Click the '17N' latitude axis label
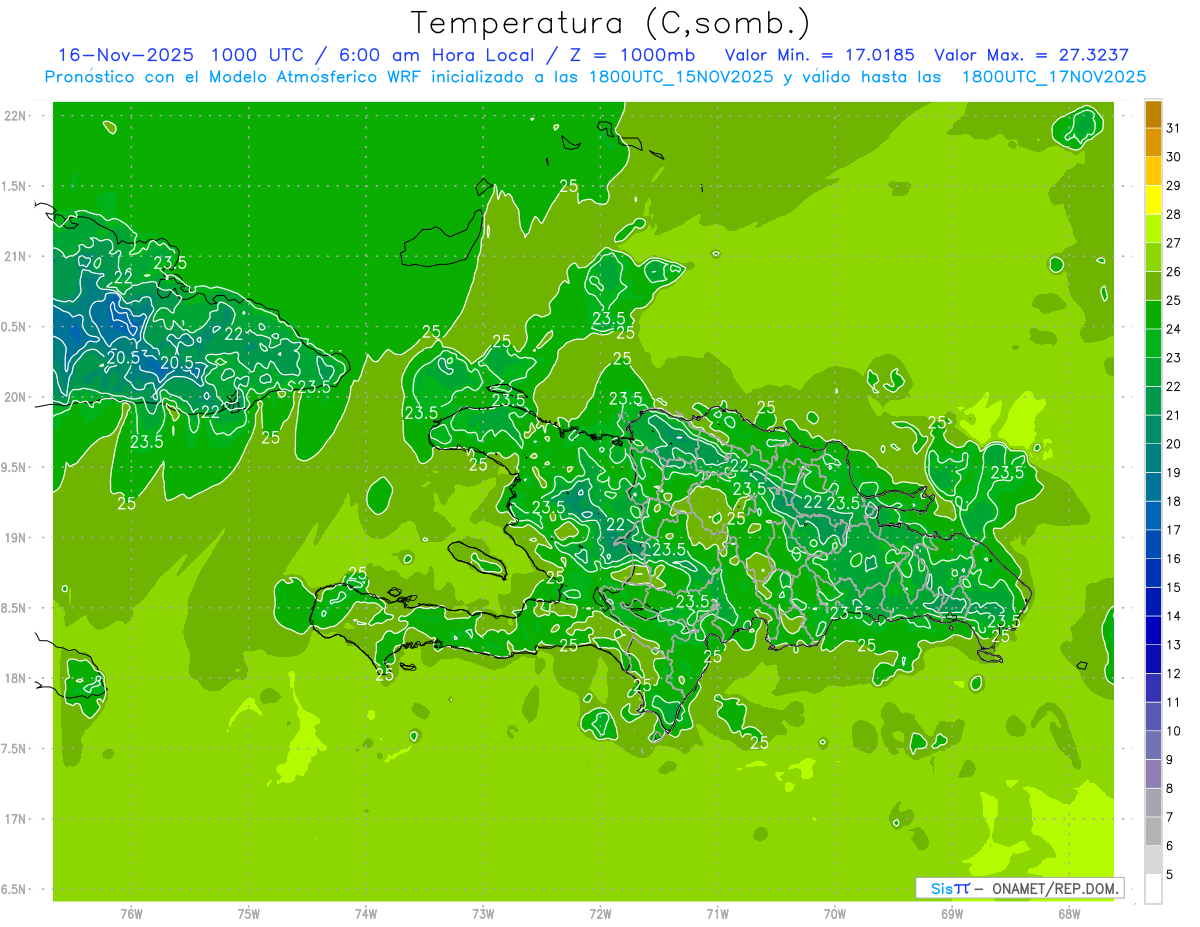This screenshot has height=927, width=1200. [17, 819]
